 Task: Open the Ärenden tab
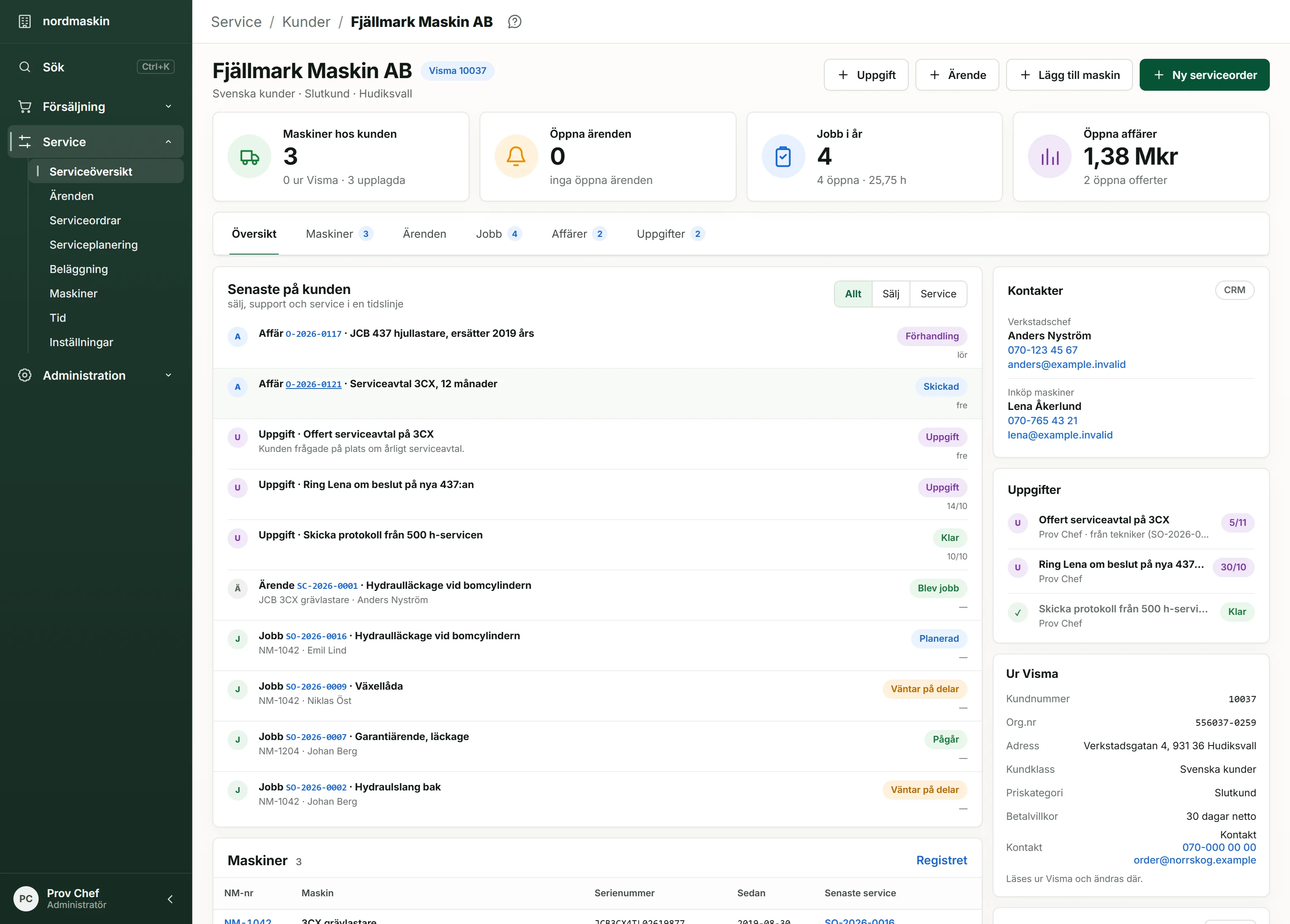(x=424, y=234)
